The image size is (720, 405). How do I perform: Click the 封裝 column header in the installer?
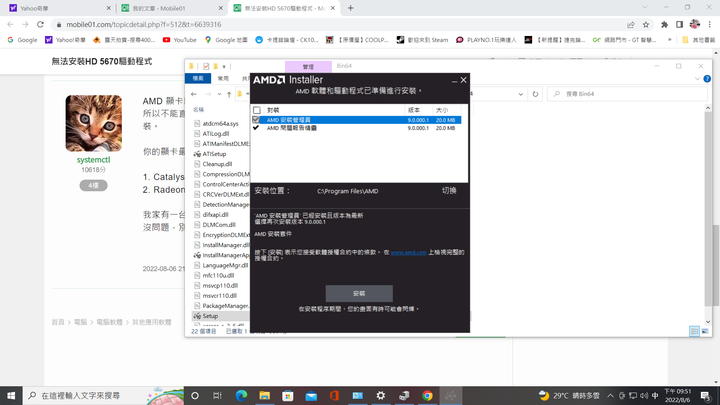click(x=273, y=110)
